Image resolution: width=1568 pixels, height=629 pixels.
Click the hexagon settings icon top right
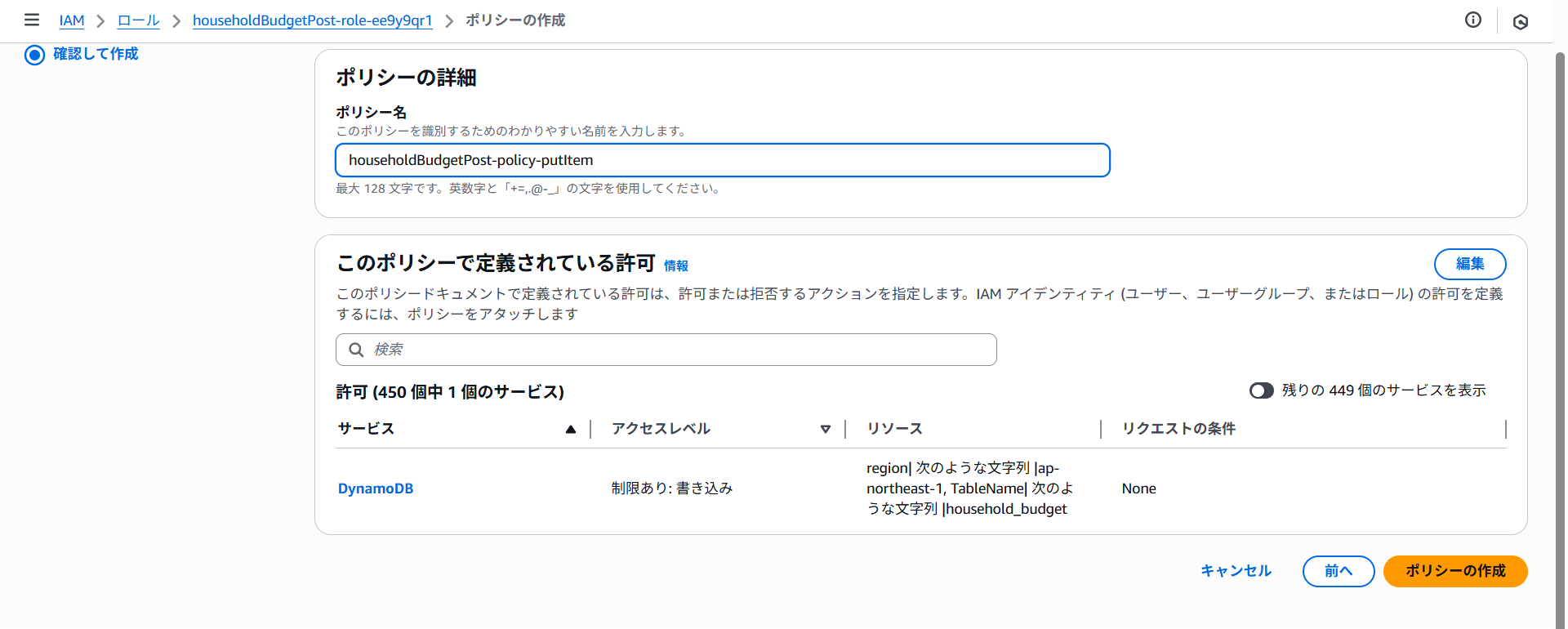point(1520,22)
